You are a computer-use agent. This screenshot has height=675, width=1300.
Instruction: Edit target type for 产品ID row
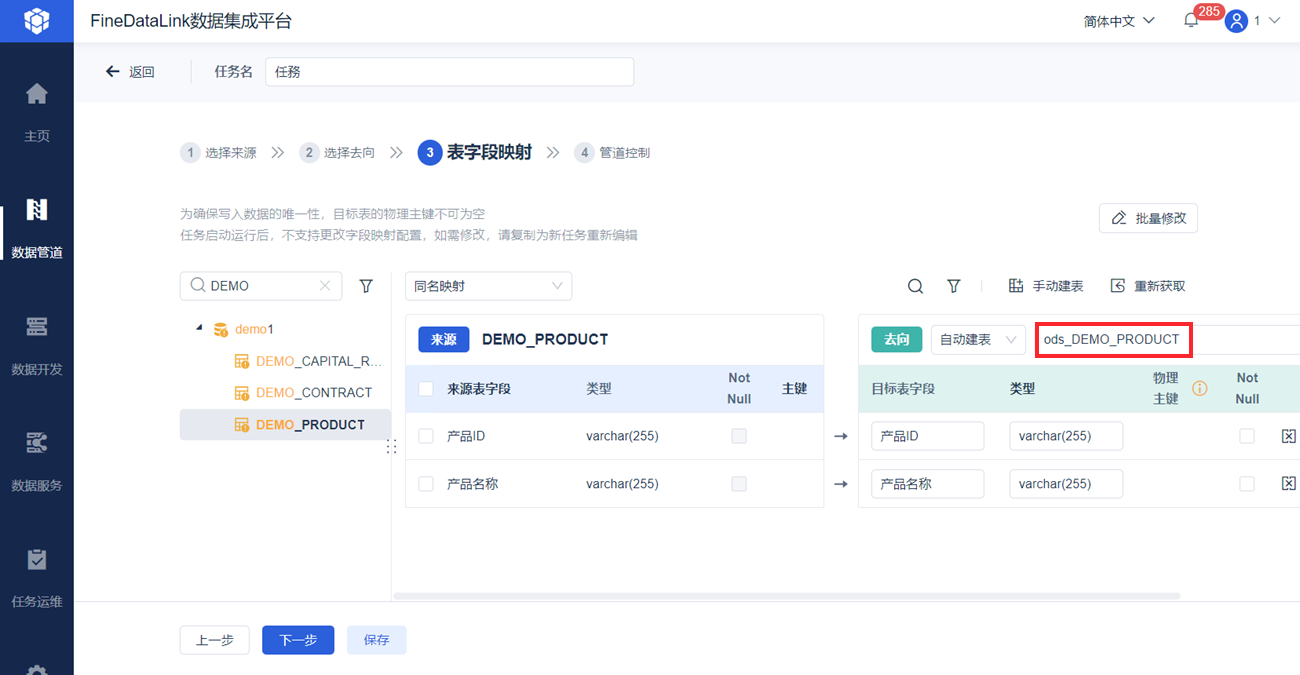[x=1066, y=436]
